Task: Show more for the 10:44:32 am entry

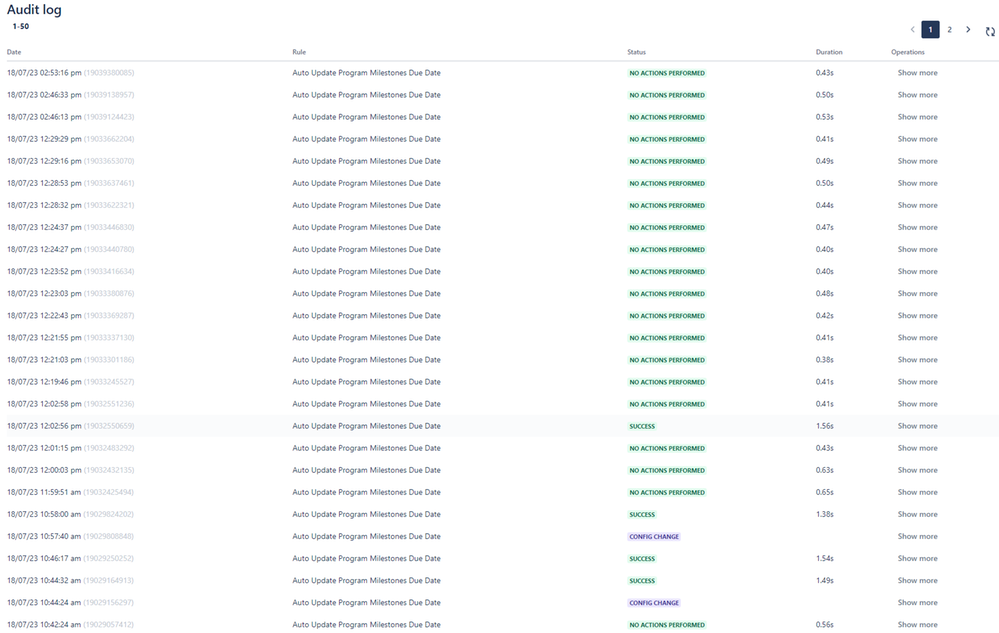Action: [x=917, y=581]
